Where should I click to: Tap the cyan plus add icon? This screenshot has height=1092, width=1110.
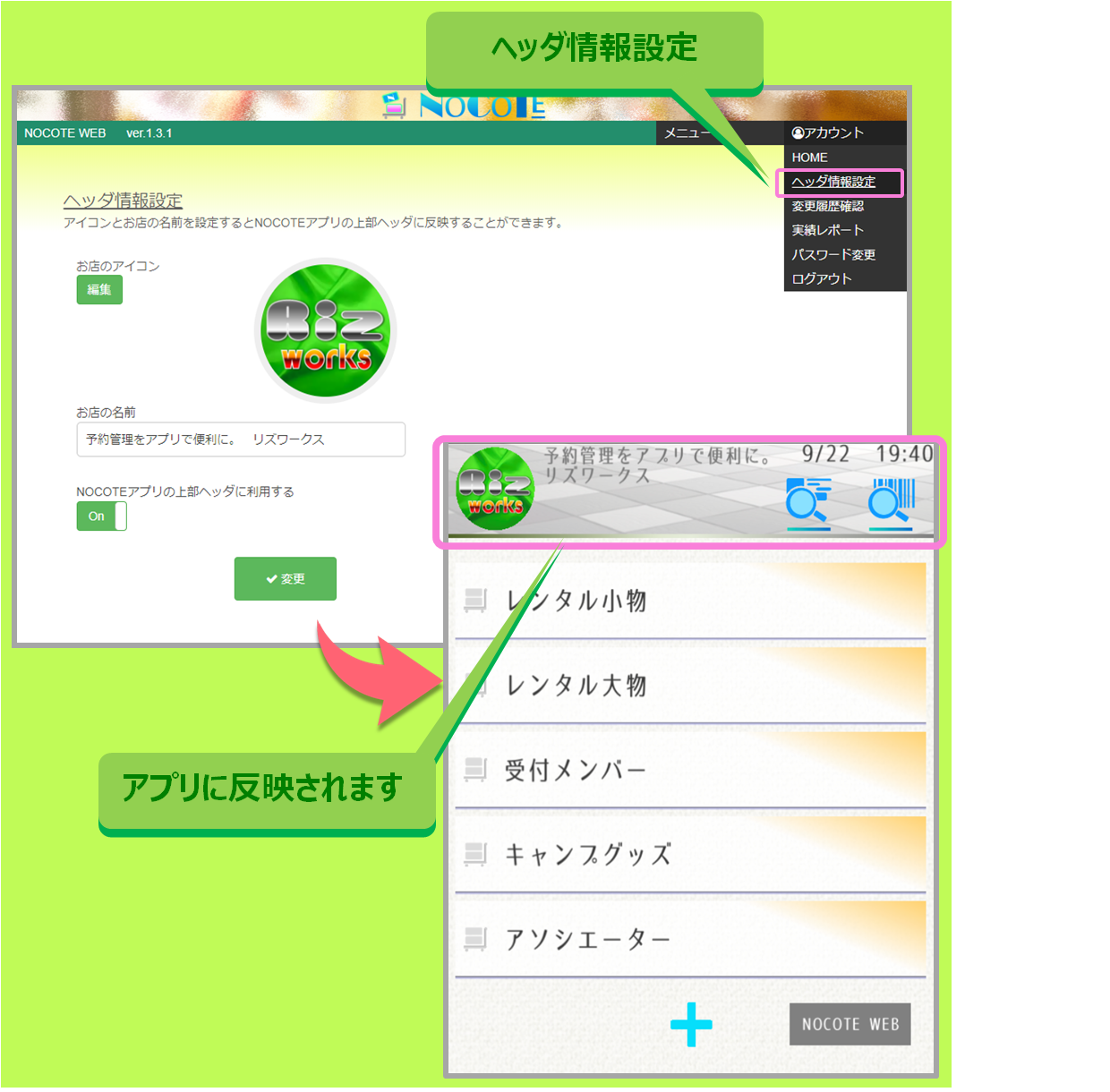[691, 1024]
